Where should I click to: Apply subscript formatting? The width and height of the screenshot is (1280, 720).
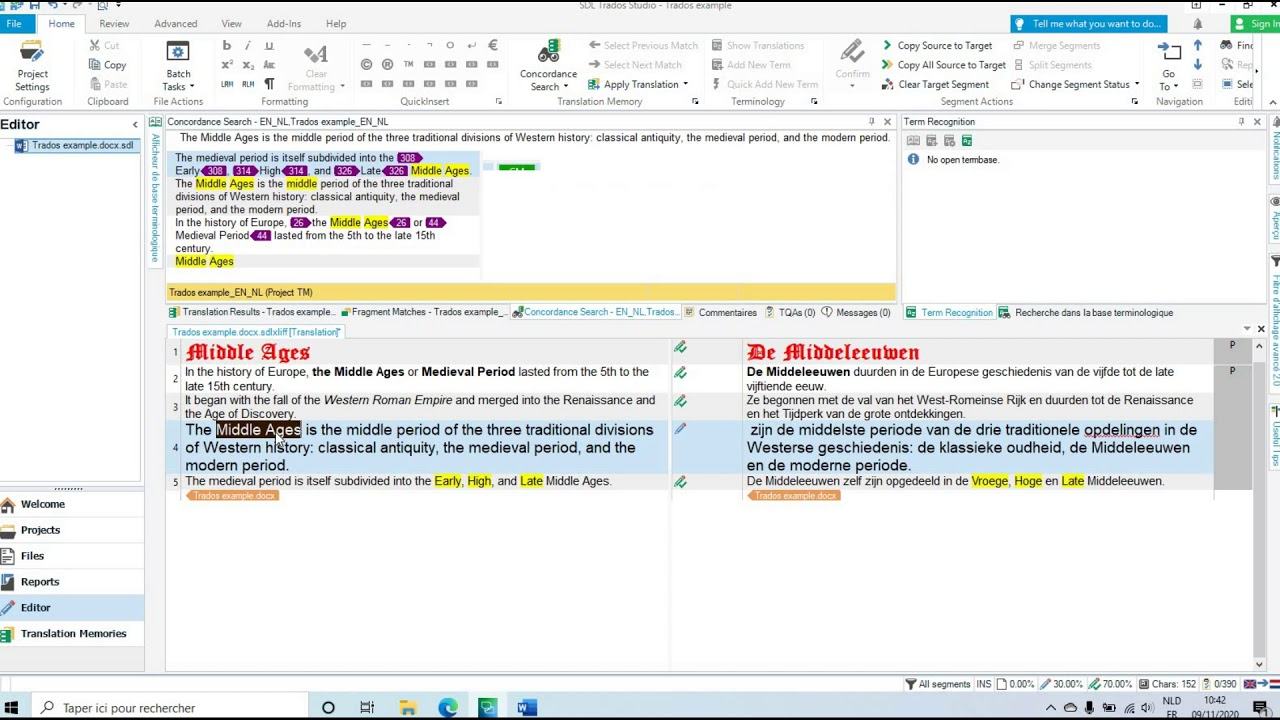click(248, 65)
